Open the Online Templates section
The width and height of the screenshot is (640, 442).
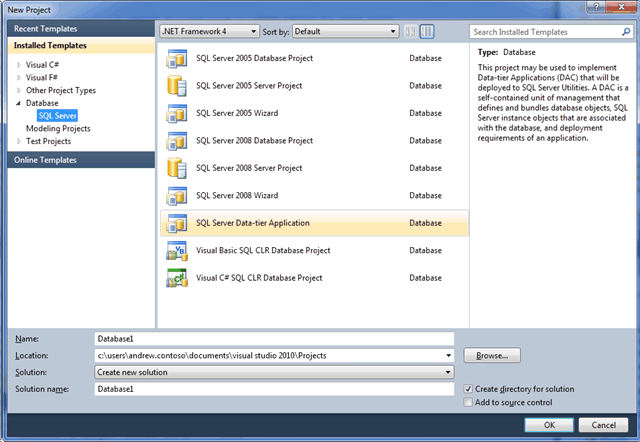(x=81, y=160)
